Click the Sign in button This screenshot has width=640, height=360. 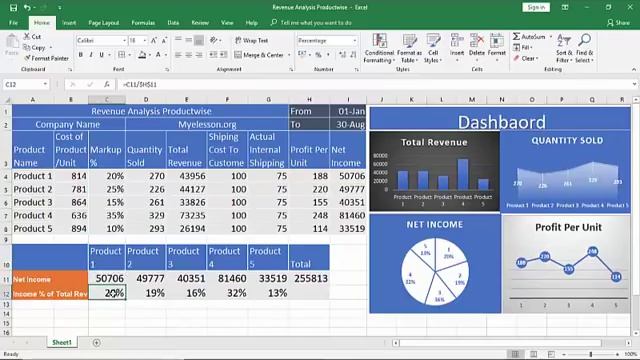tap(536, 7)
